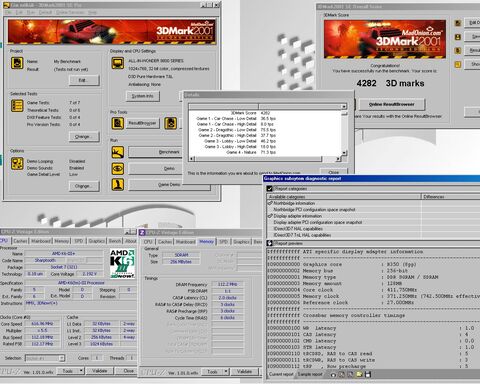Click the System Info button

point(143,96)
